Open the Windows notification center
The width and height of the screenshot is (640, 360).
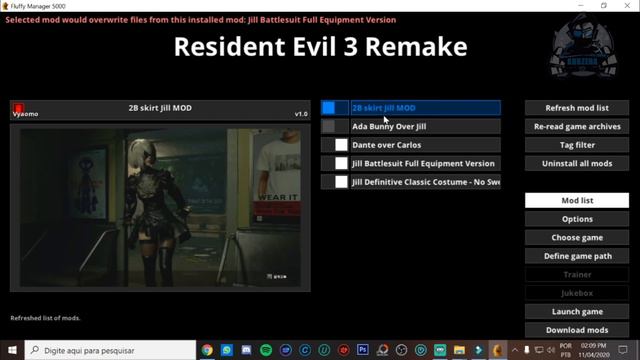(623, 350)
